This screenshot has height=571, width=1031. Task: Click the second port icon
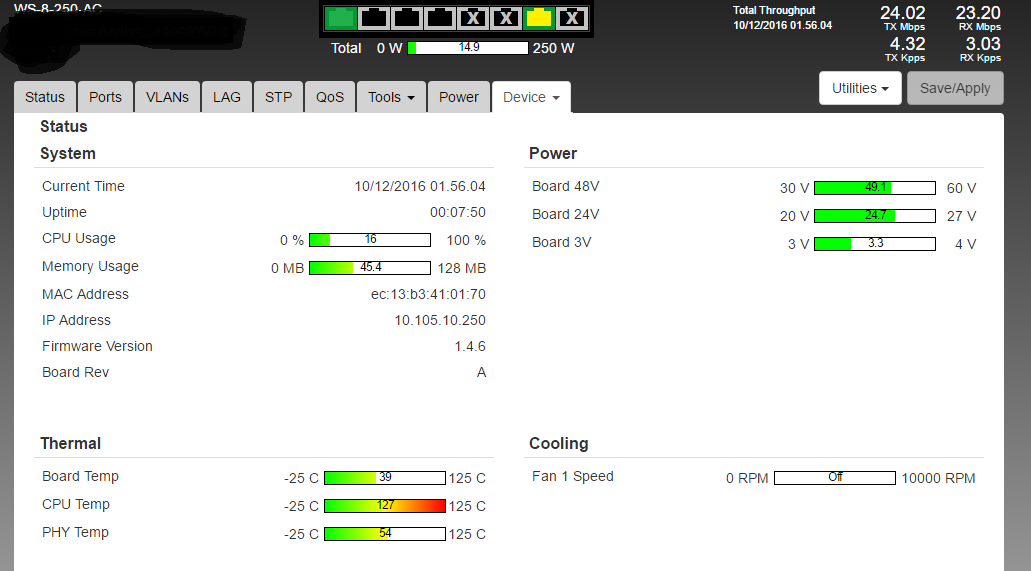point(374,17)
